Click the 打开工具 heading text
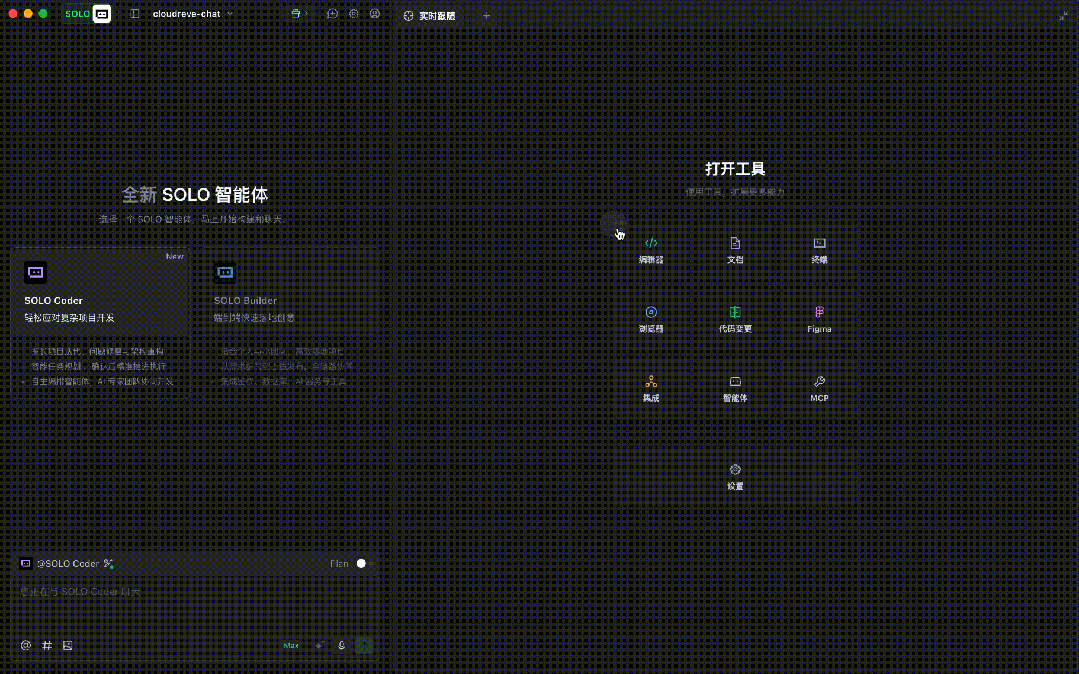This screenshot has width=1079, height=674. [735, 169]
